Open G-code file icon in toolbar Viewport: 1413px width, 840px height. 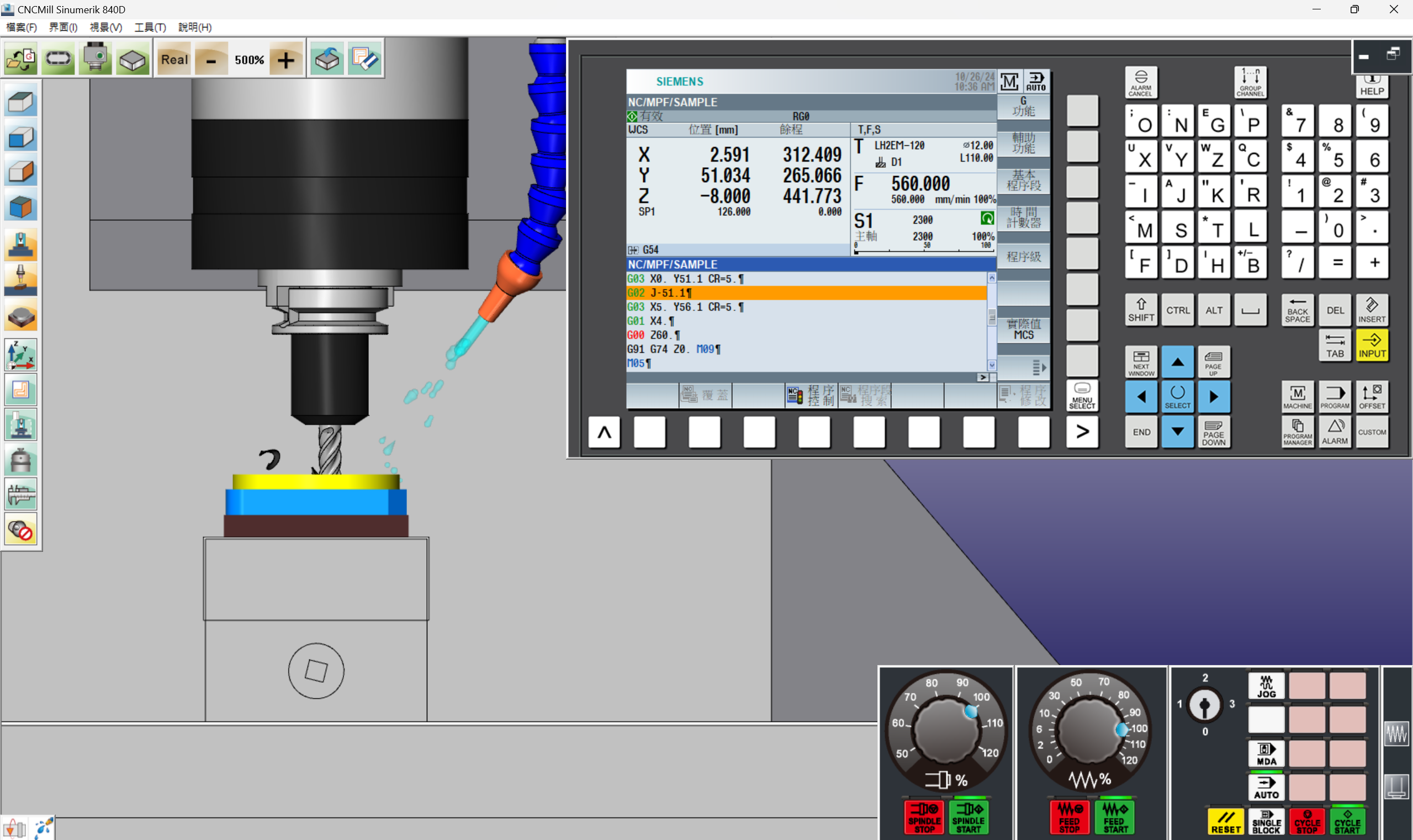pos(21,59)
